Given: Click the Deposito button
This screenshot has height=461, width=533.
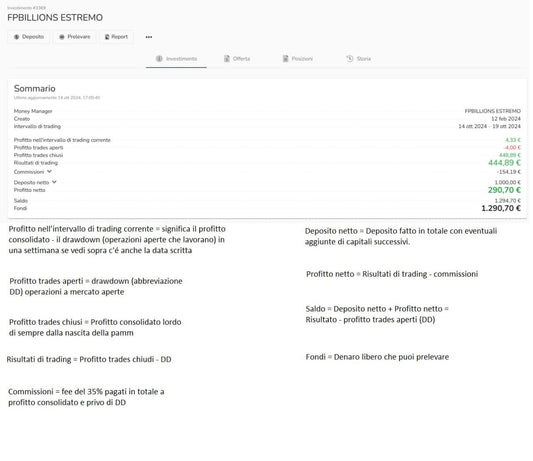Looking at the screenshot, I should 29,37.
